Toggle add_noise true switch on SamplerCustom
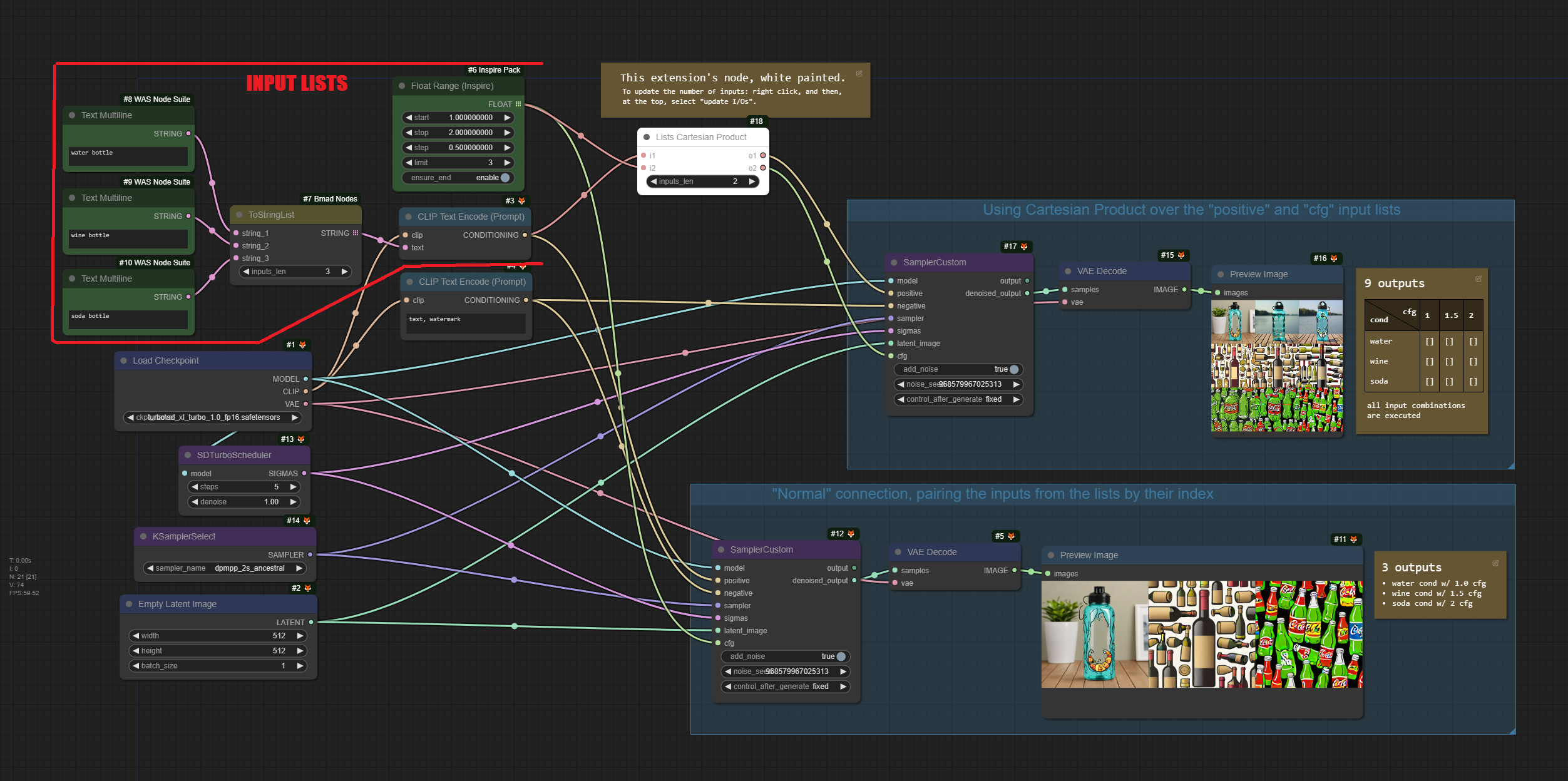This screenshot has height=781, width=1568. coord(1013,368)
